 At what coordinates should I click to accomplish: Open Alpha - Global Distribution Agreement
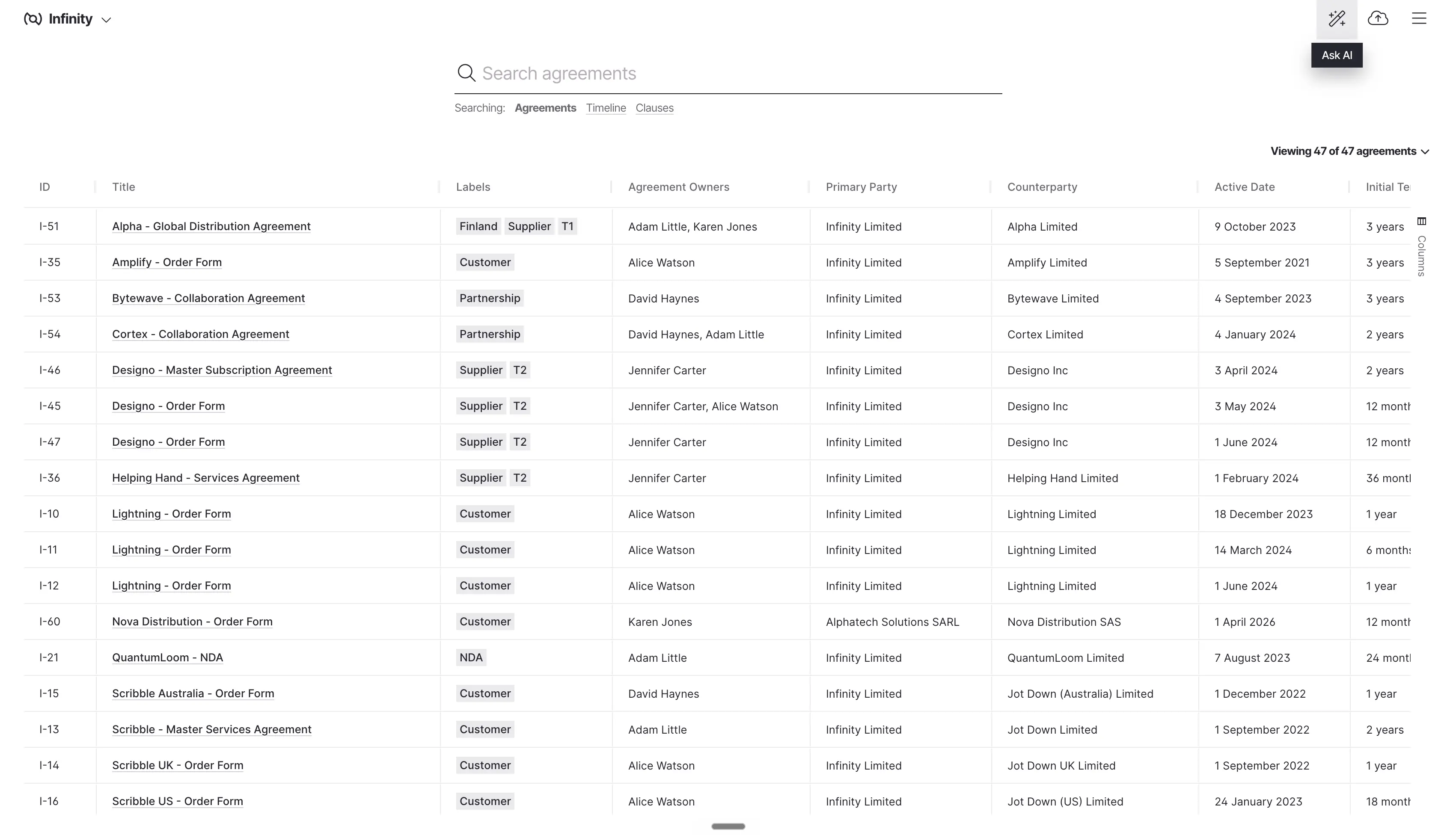211,227
